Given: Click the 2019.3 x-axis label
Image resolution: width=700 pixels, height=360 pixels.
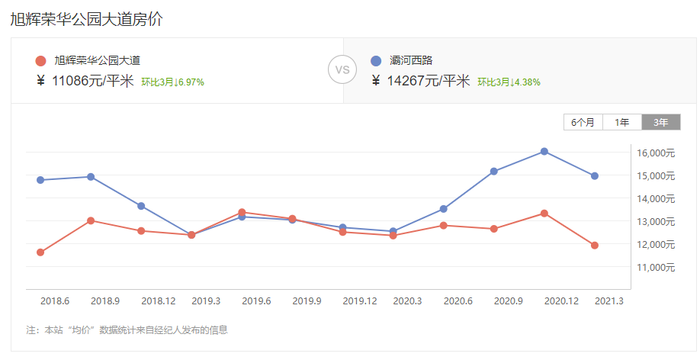Looking at the screenshot, I should 206,301.
